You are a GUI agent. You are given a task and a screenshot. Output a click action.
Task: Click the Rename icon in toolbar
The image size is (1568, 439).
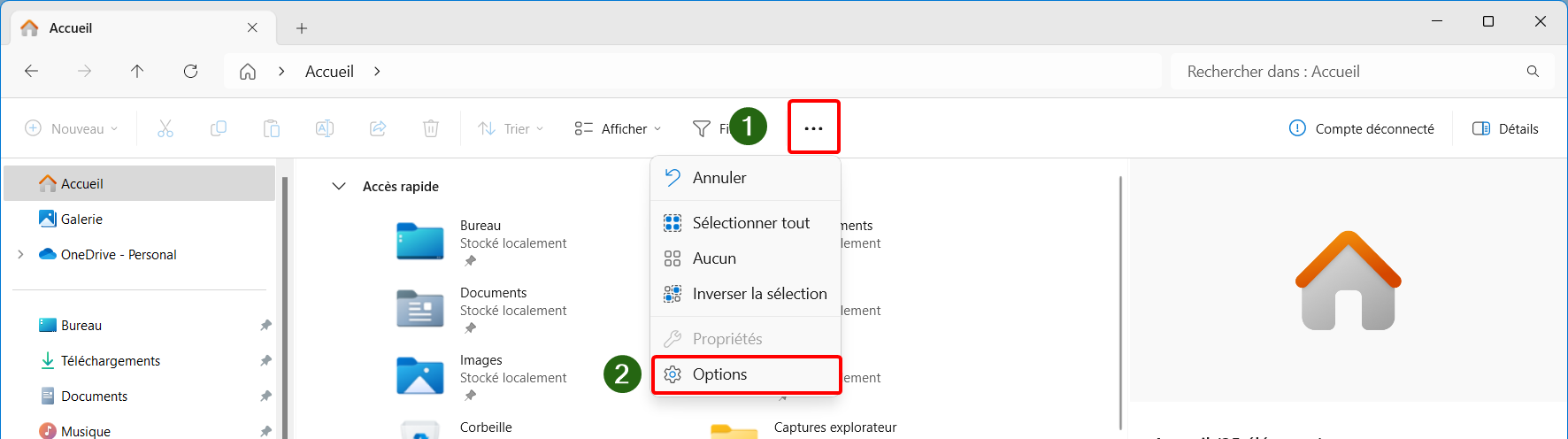pos(325,128)
